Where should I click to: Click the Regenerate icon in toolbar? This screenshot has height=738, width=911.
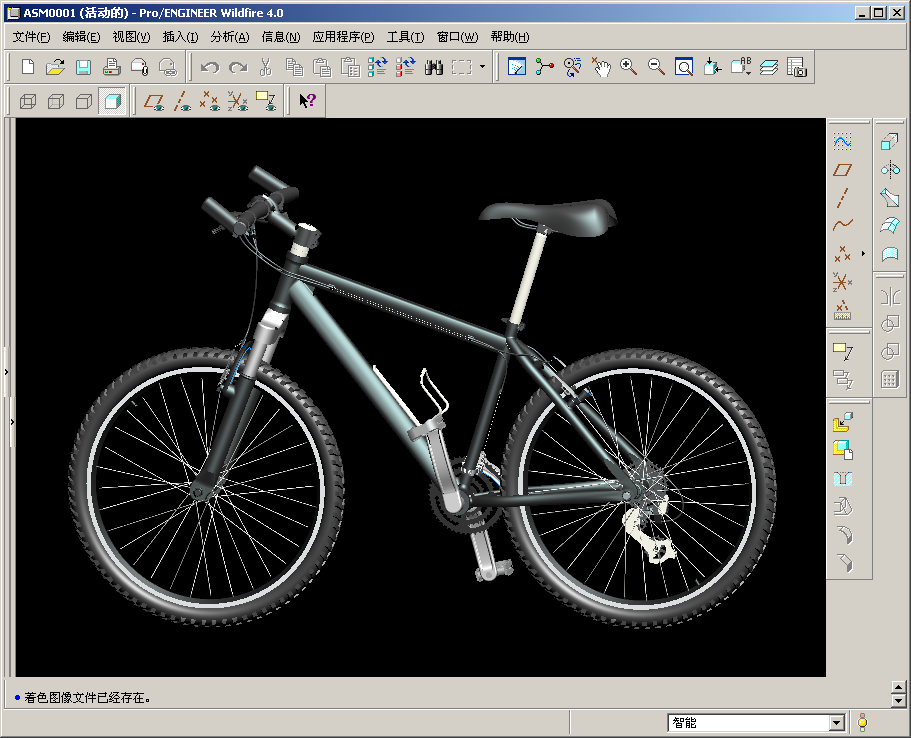377,67
